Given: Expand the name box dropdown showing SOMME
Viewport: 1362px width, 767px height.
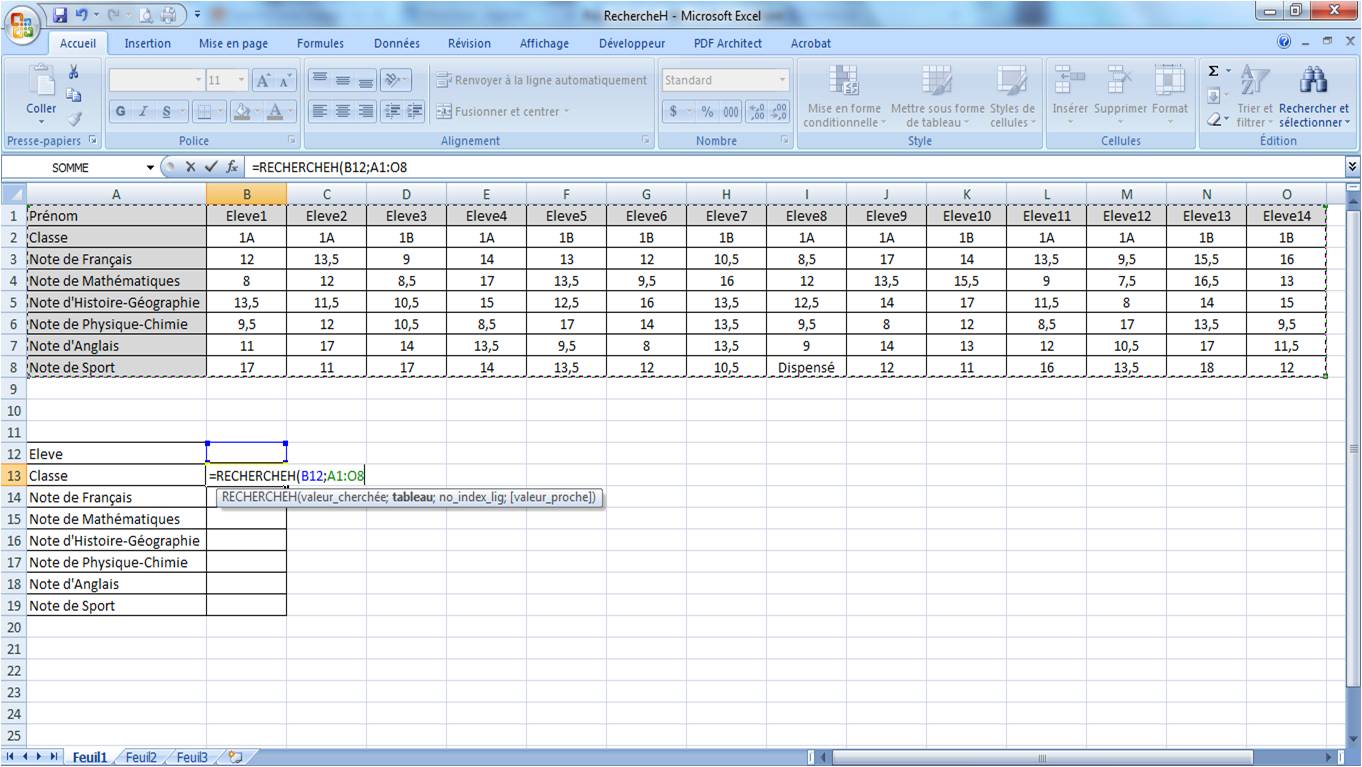Looking at the screenshot, I should pyautogui.click(x=151, y=167).
